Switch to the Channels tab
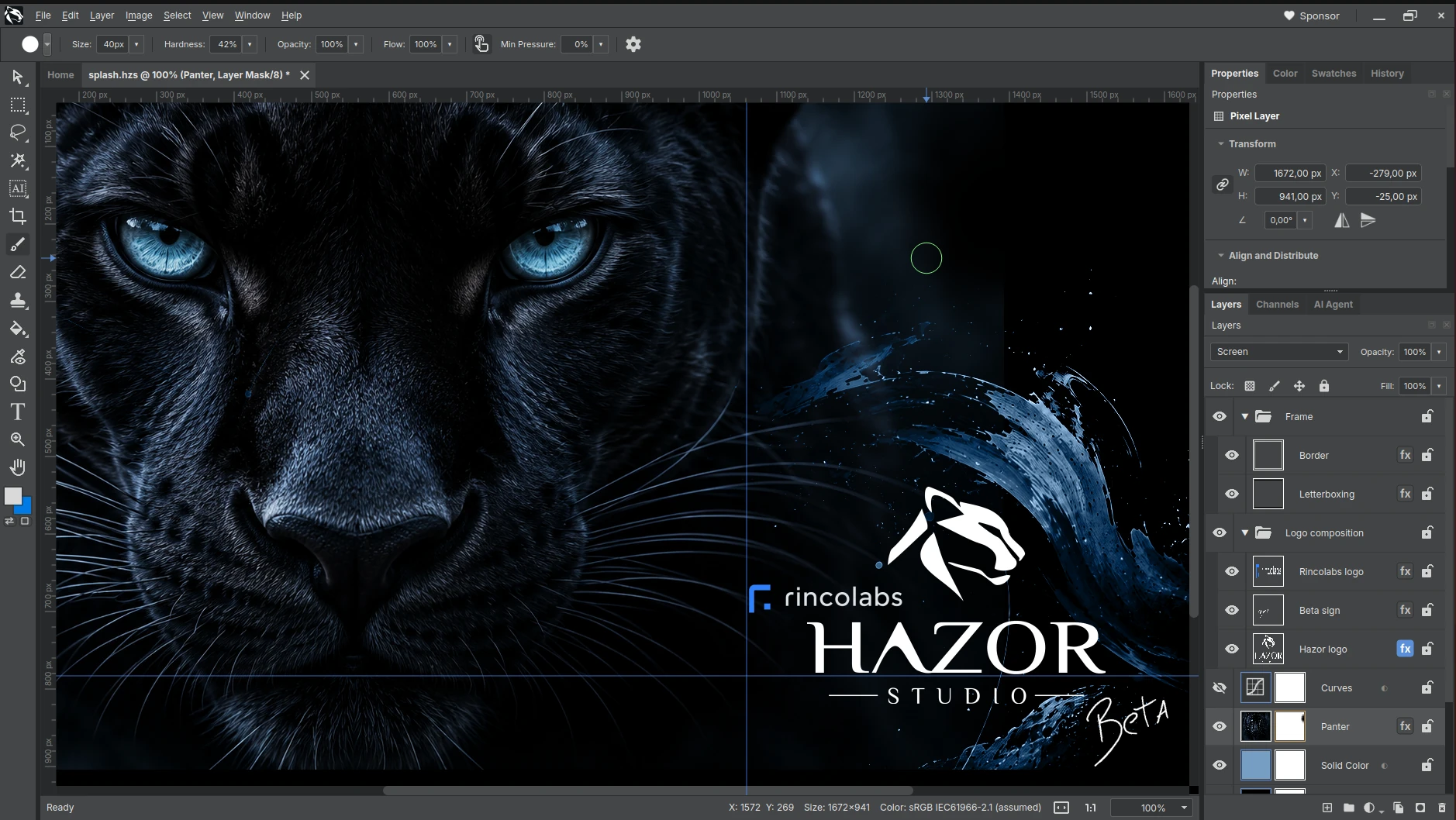 [1277, 305]
